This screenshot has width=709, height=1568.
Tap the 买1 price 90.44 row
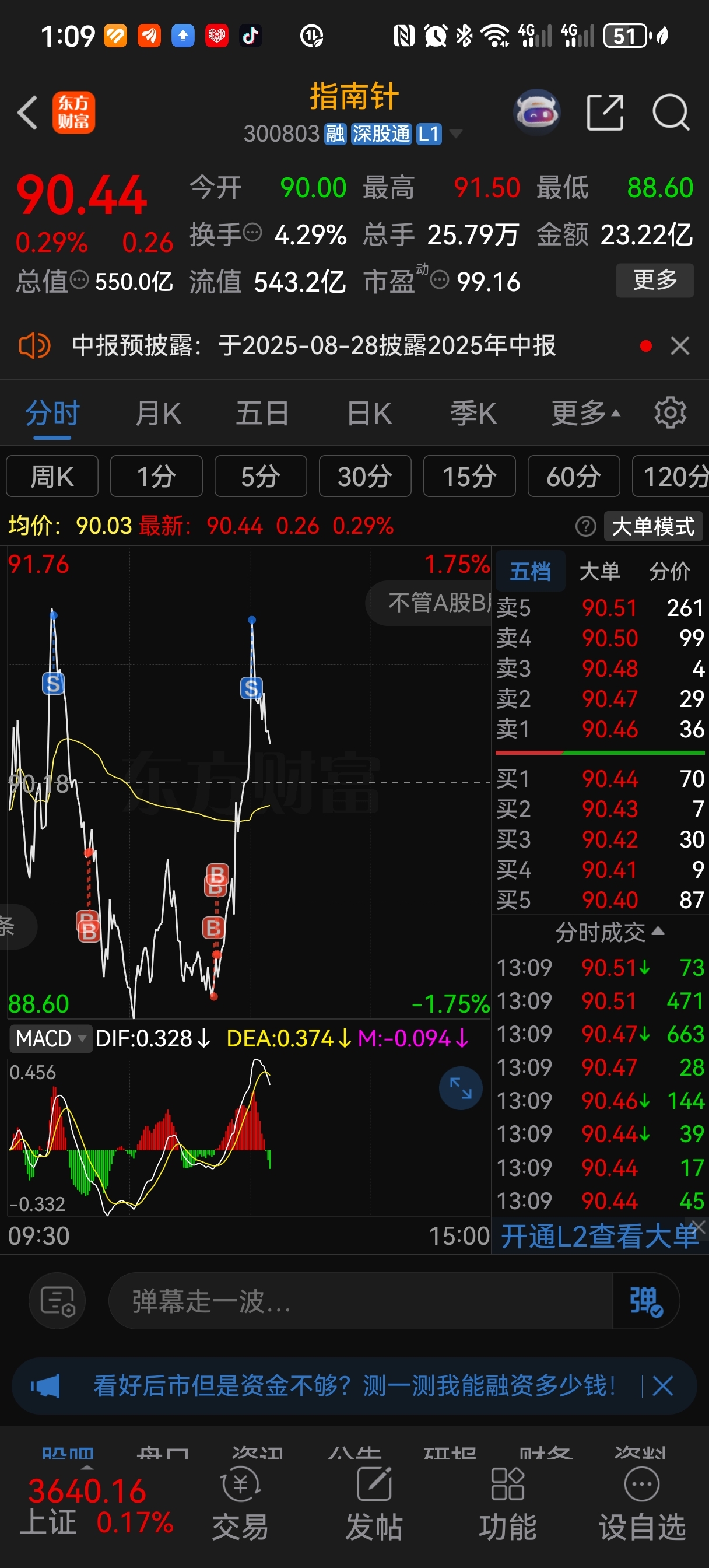(600, 779)
